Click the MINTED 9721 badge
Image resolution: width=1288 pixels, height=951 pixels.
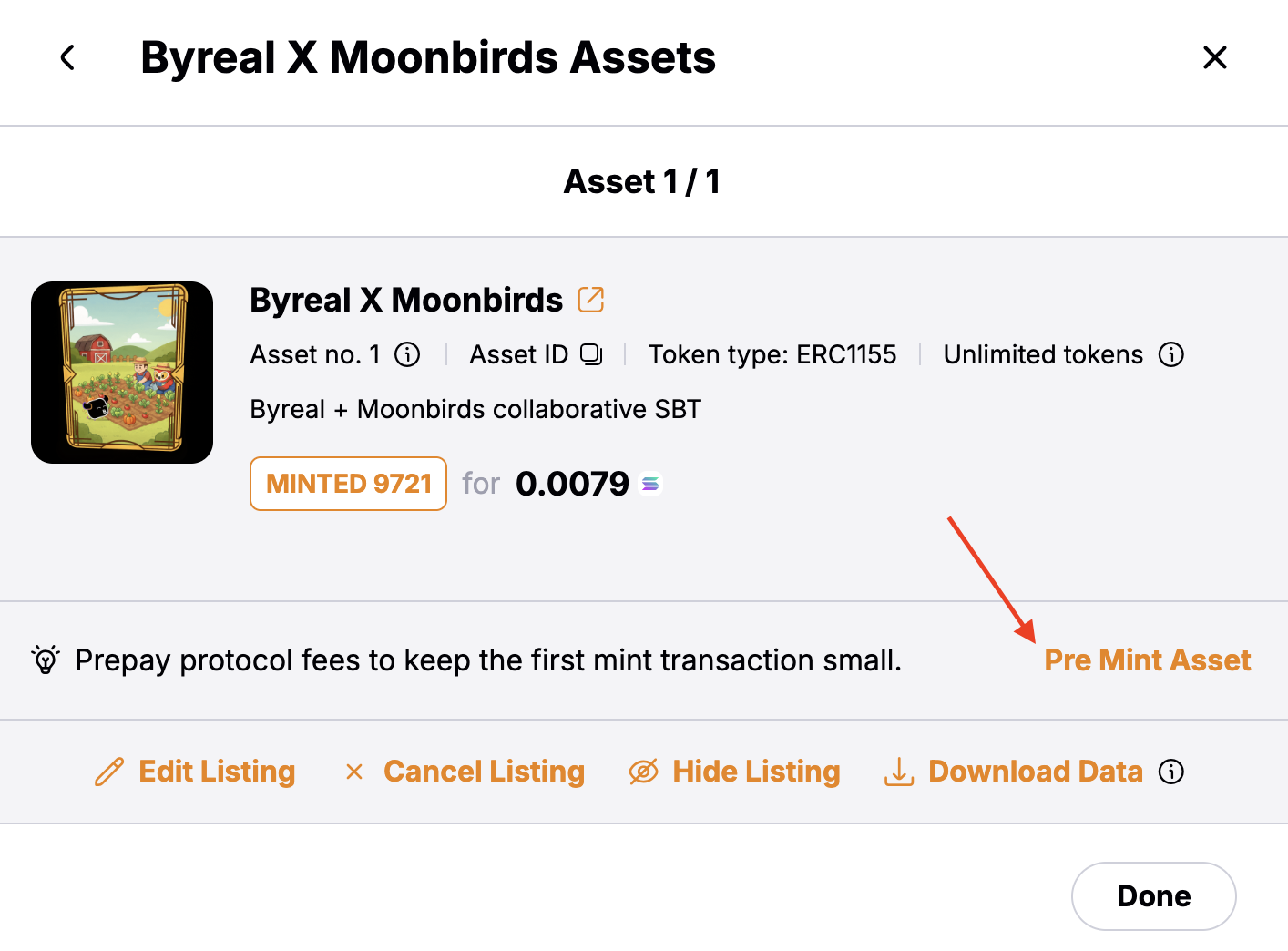tap(348, 484)
